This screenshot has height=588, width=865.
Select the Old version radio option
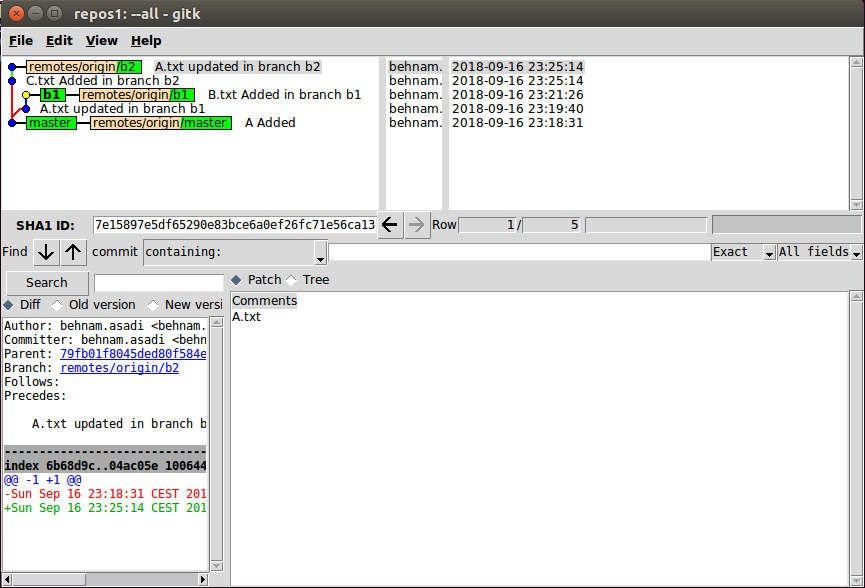point(57,305)
